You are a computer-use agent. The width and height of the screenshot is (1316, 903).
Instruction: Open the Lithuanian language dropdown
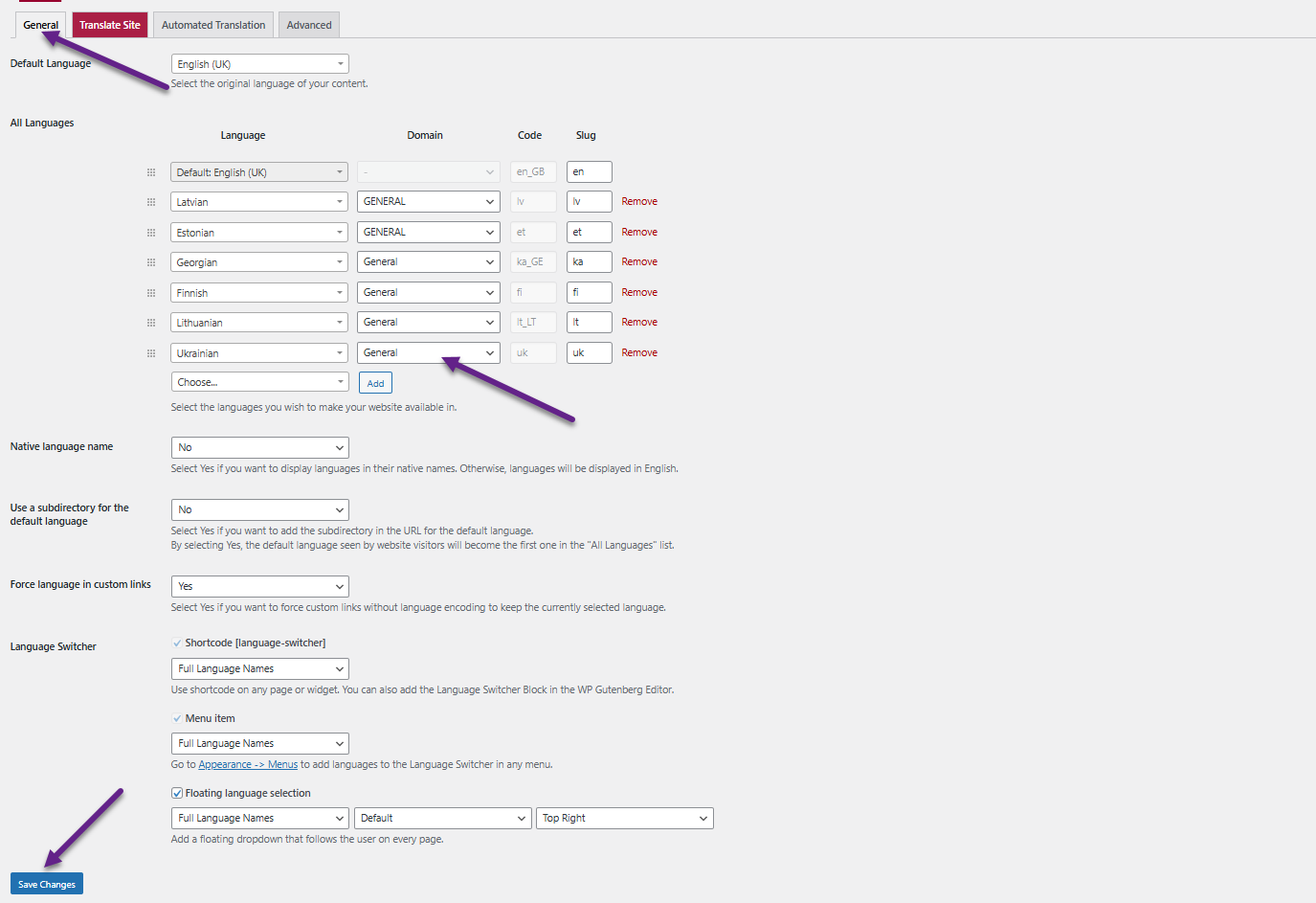(259, 323)
